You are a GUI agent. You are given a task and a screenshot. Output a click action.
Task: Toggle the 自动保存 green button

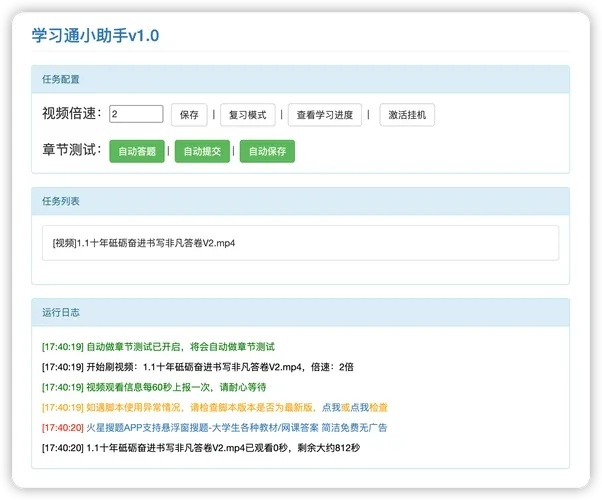click(268, 151)
